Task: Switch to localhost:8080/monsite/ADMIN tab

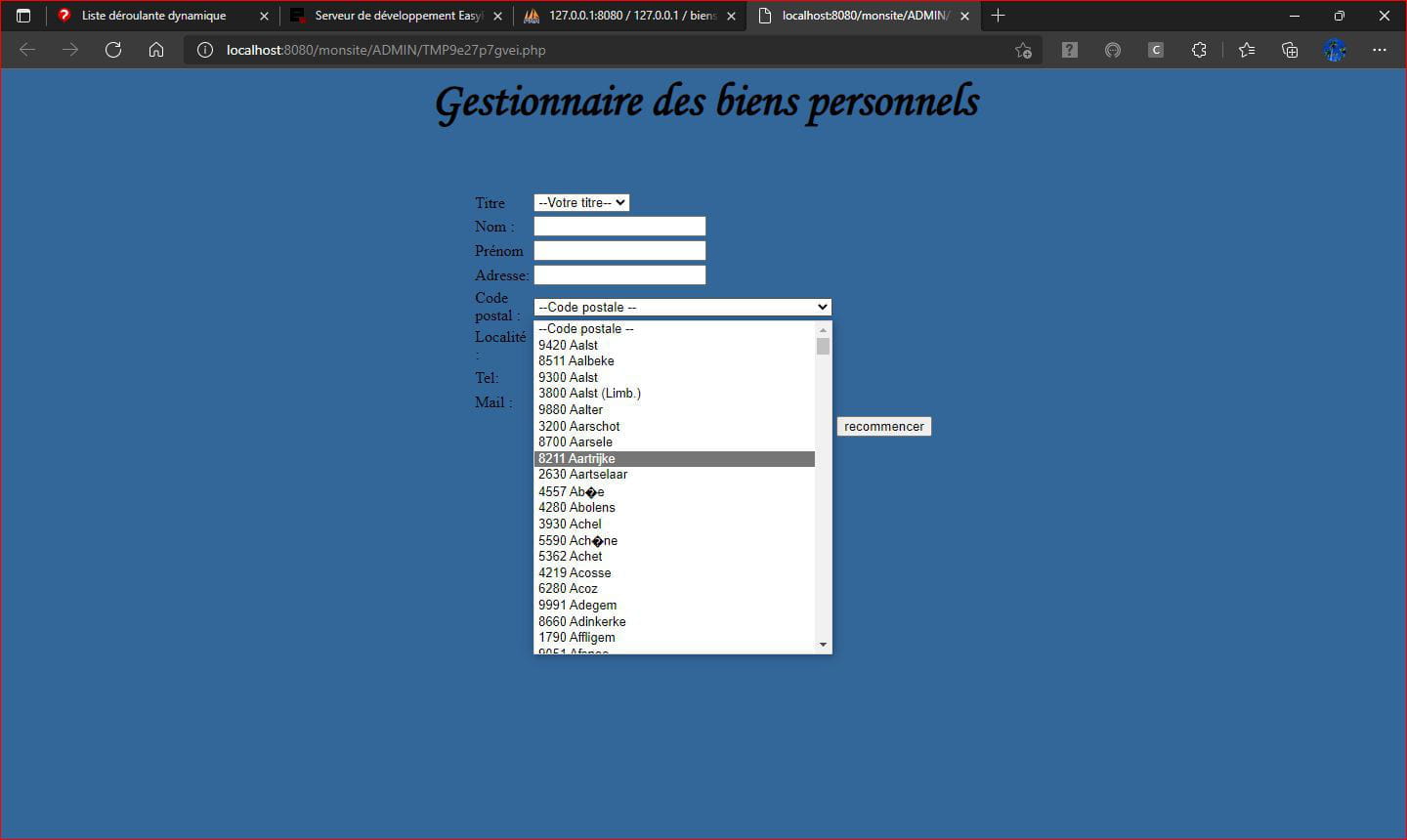Action: (x=864, y=16)
